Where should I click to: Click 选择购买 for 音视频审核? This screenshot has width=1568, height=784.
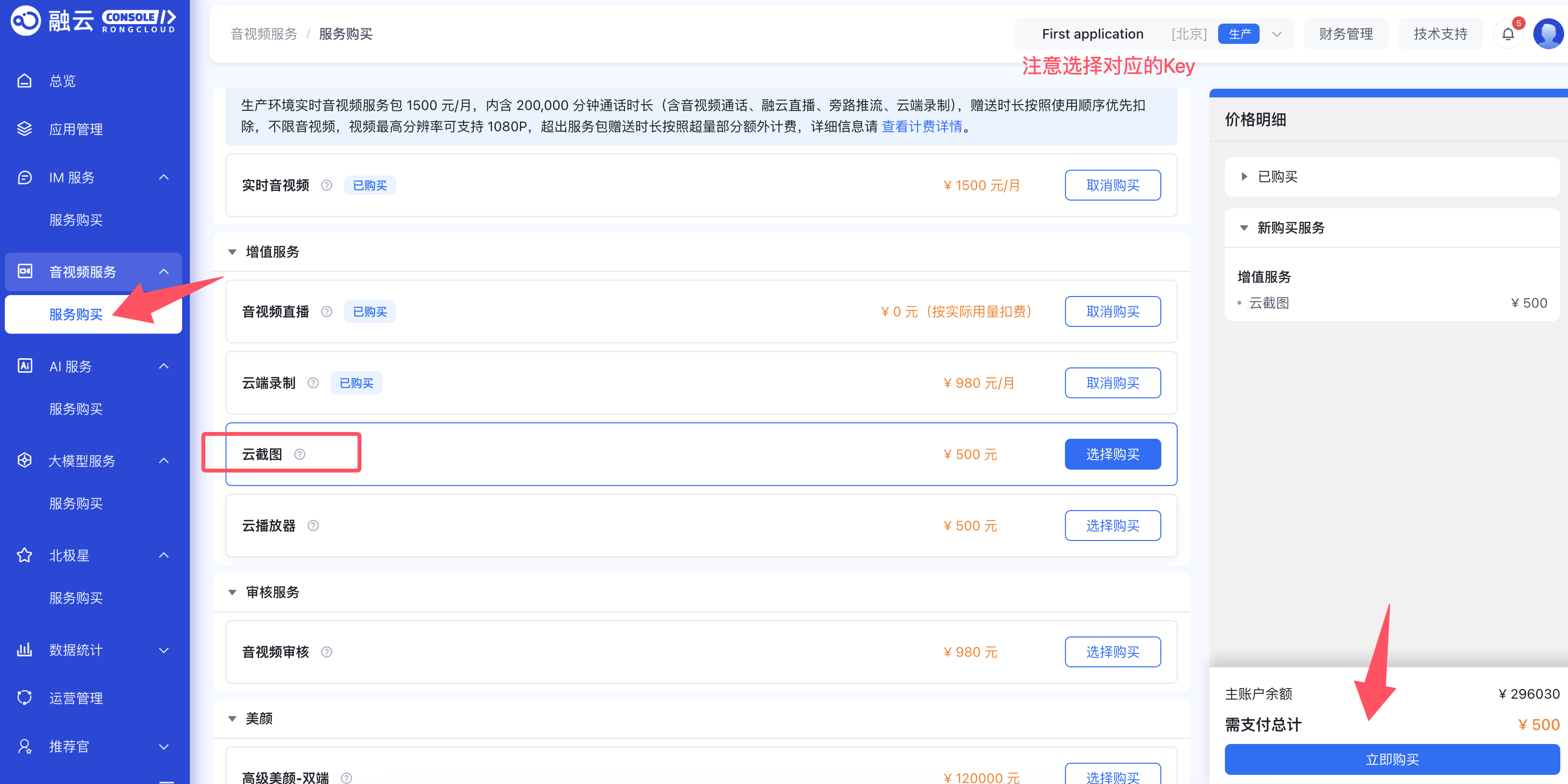click(1113, 652)
